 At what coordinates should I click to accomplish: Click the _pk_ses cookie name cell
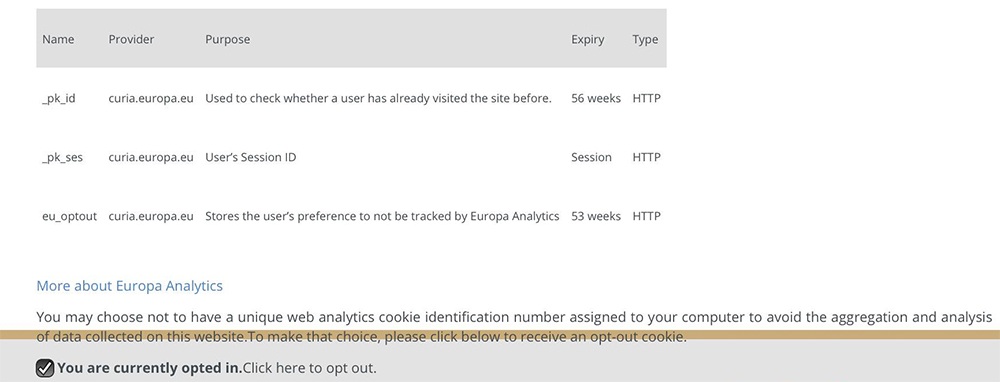(x=62, y=158)
